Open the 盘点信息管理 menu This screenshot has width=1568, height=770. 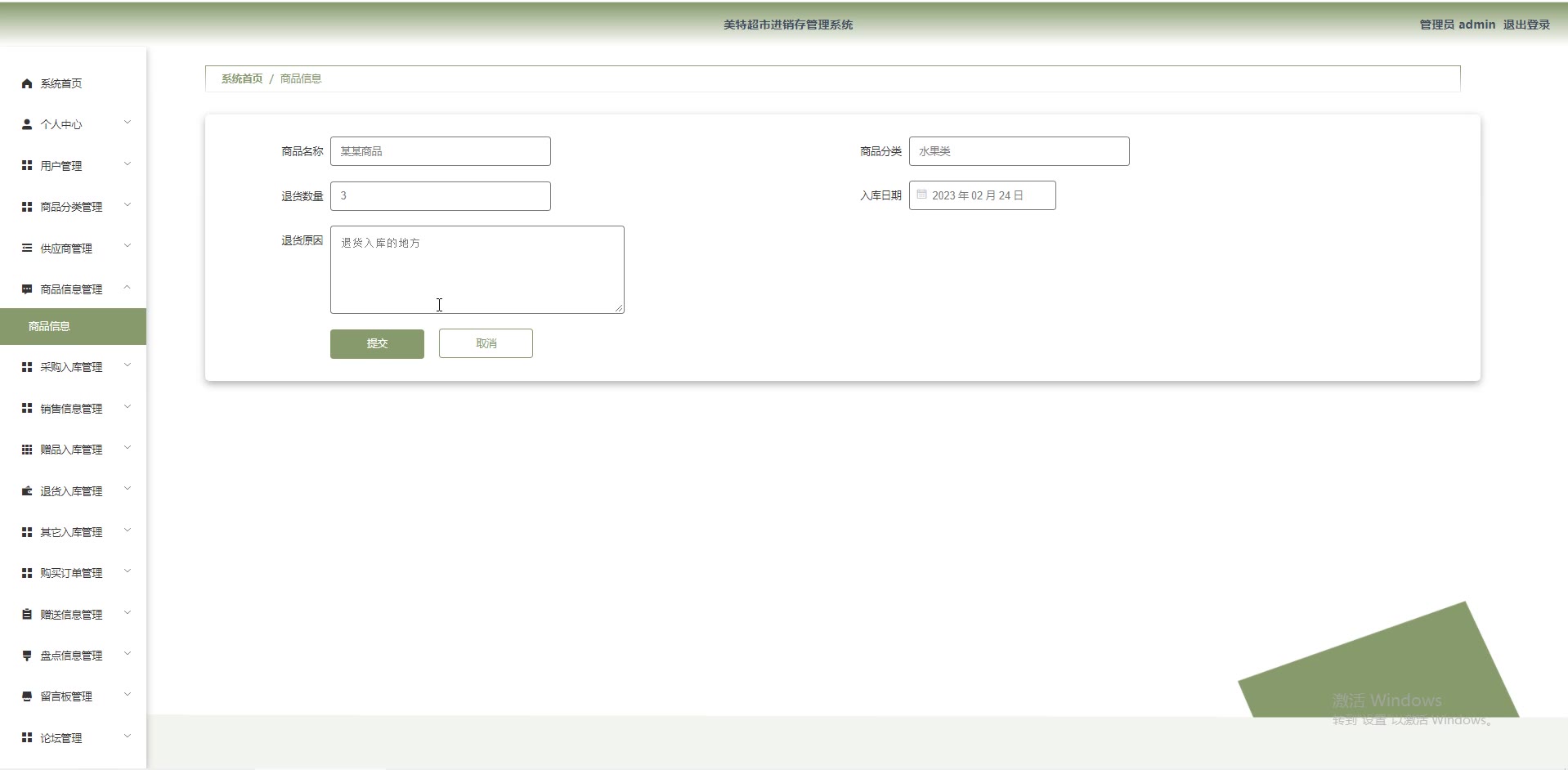pyautogui.click(x=74, y=656)
